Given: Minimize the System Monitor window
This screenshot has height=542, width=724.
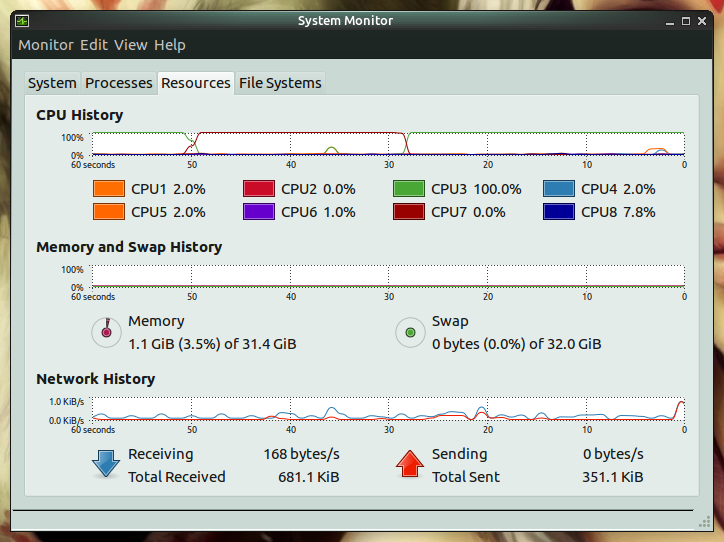Looking at the screenshot, I should point(670,22).
